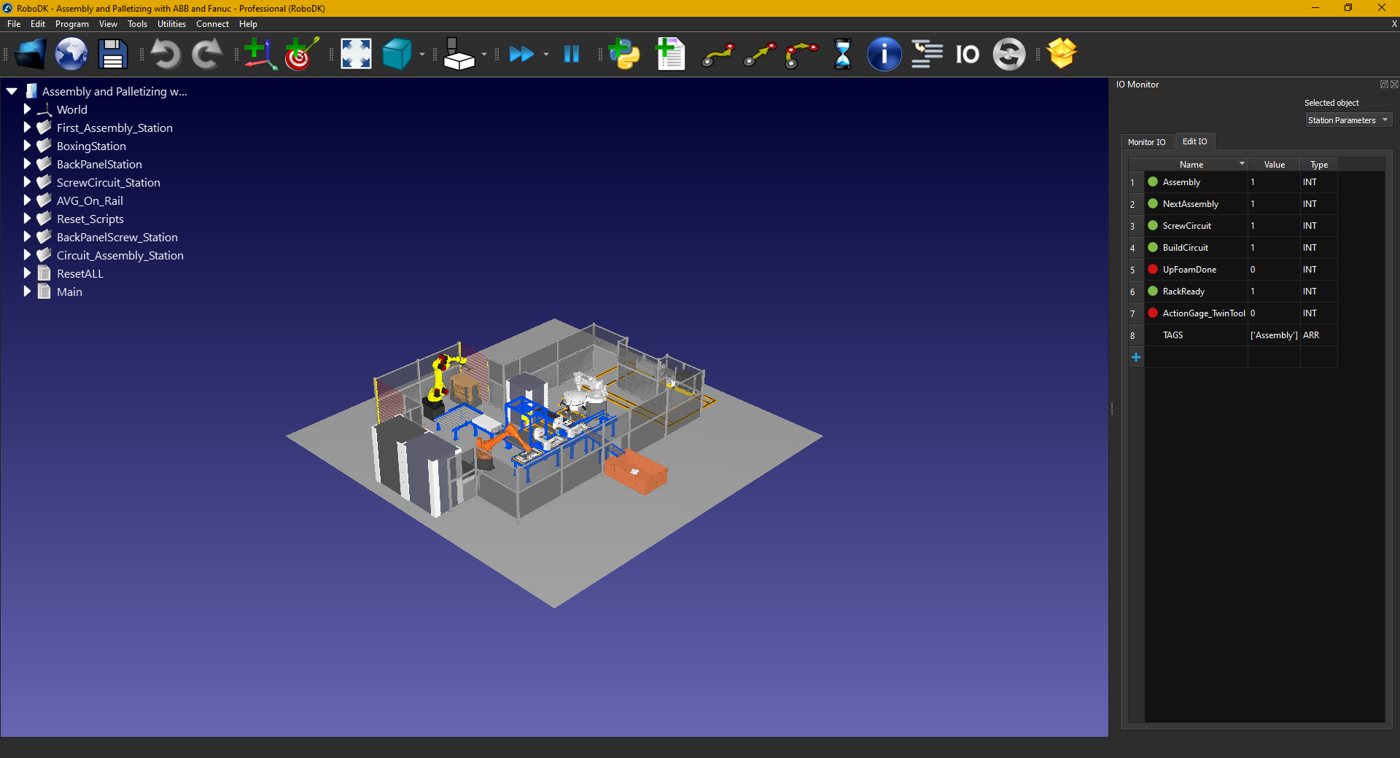Add a program call instruction icon
Screen dimensions: 1400x758
pyautogui.click(x=927, y=54)
